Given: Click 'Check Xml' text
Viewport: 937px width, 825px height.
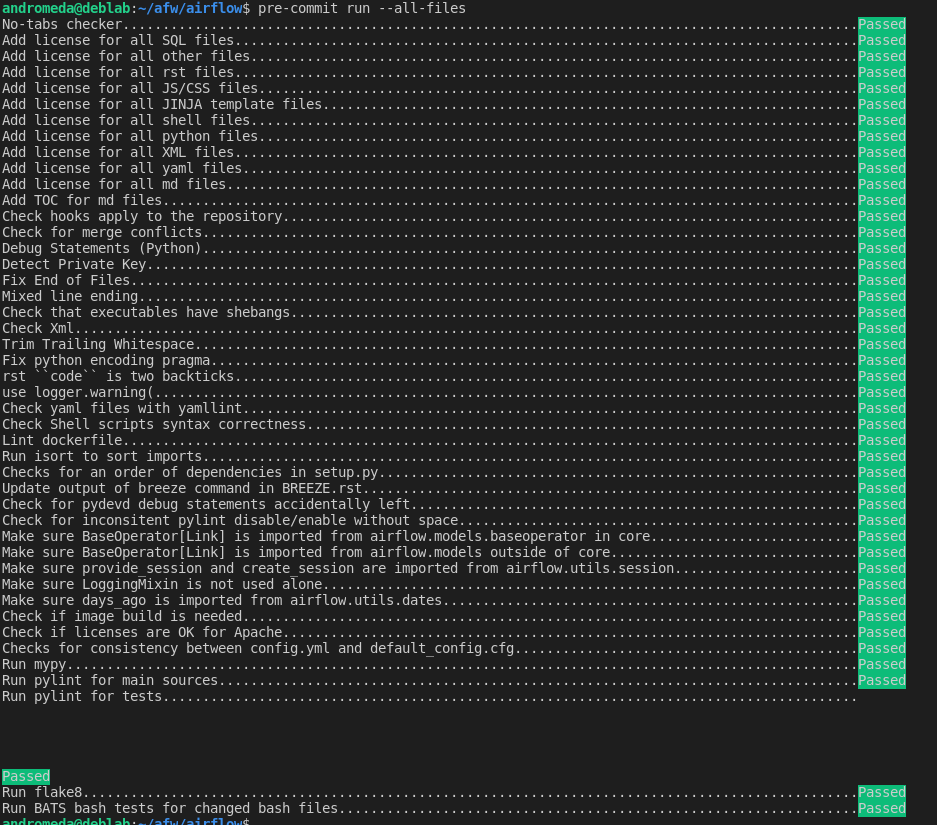Looking at the screenshot, I should (x=38, y=329).
